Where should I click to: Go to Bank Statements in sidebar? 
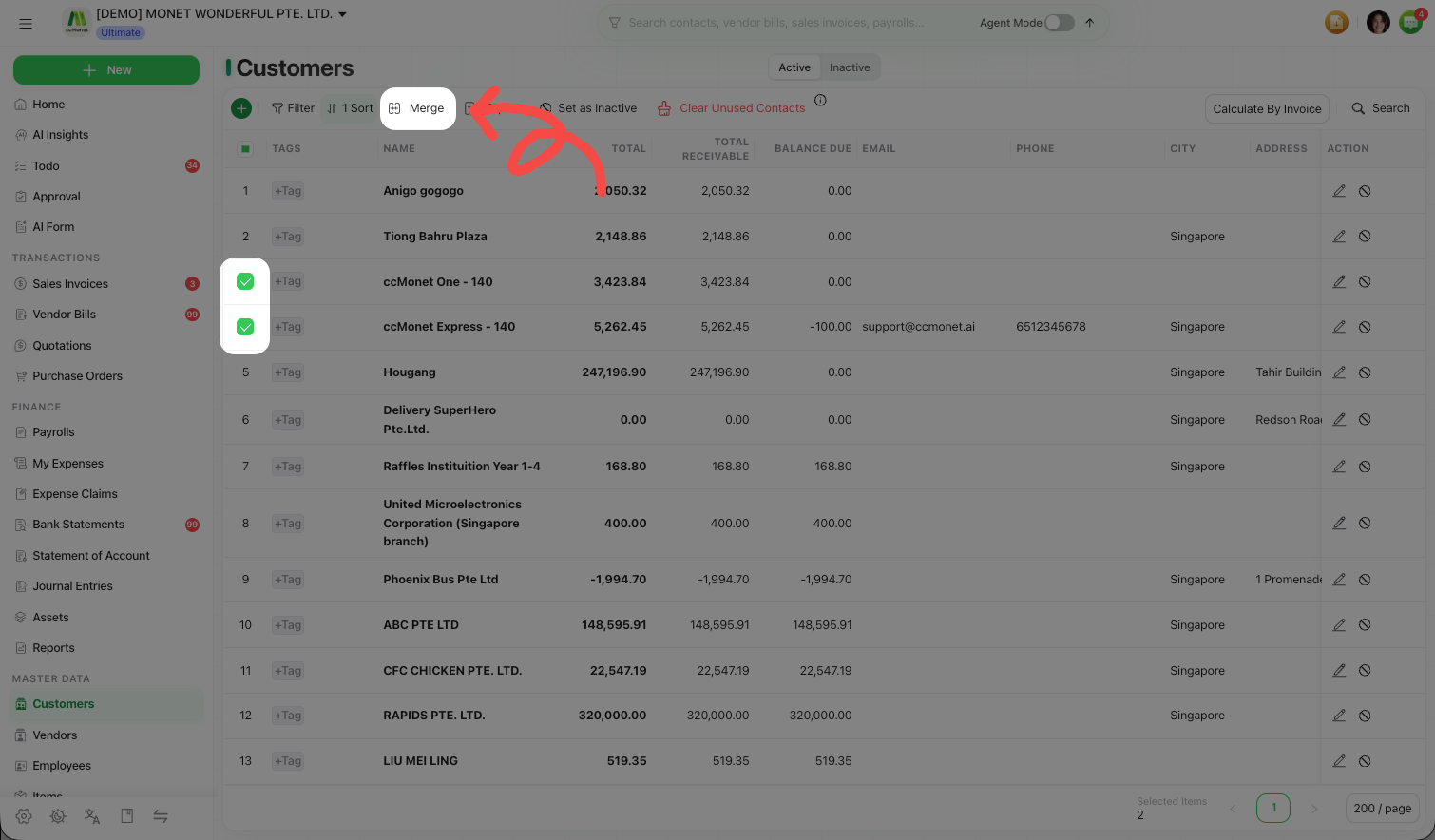pyautogui.click(x=79, y=525)
